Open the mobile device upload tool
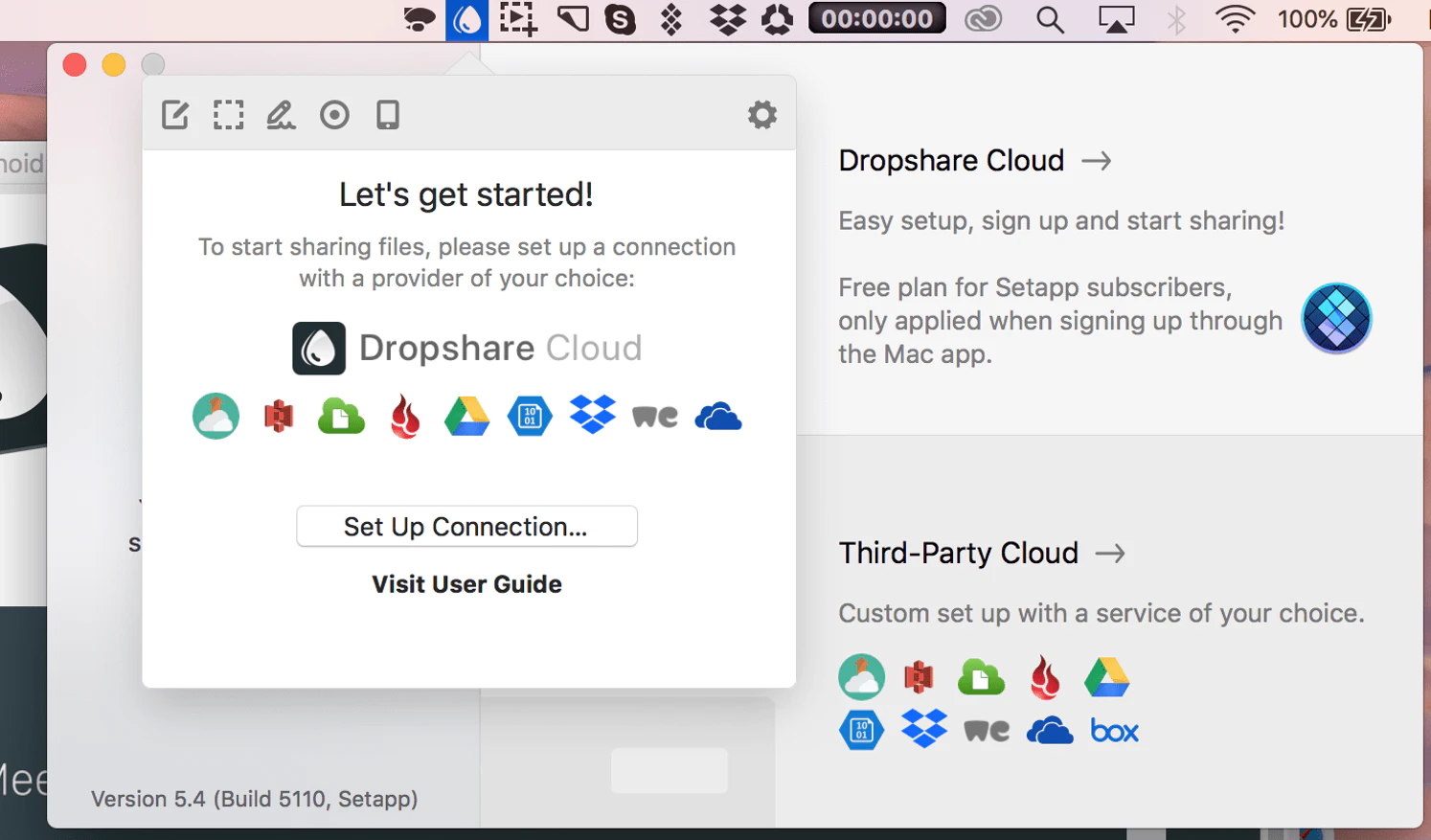Screen dimensions: 1431x840 (387, 115)
